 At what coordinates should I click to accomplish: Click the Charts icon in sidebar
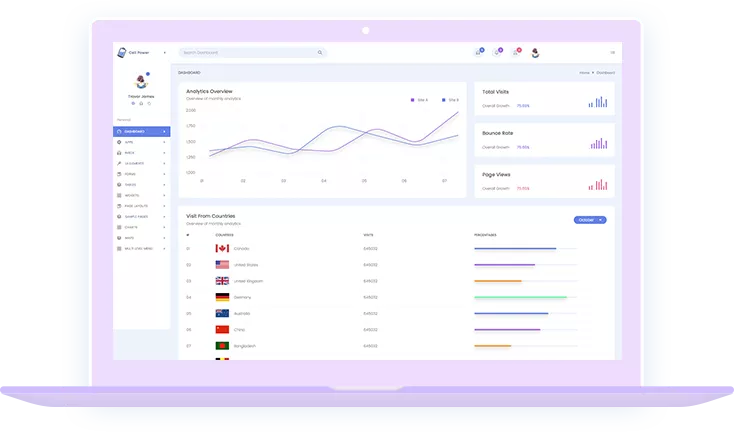[119, 227]
